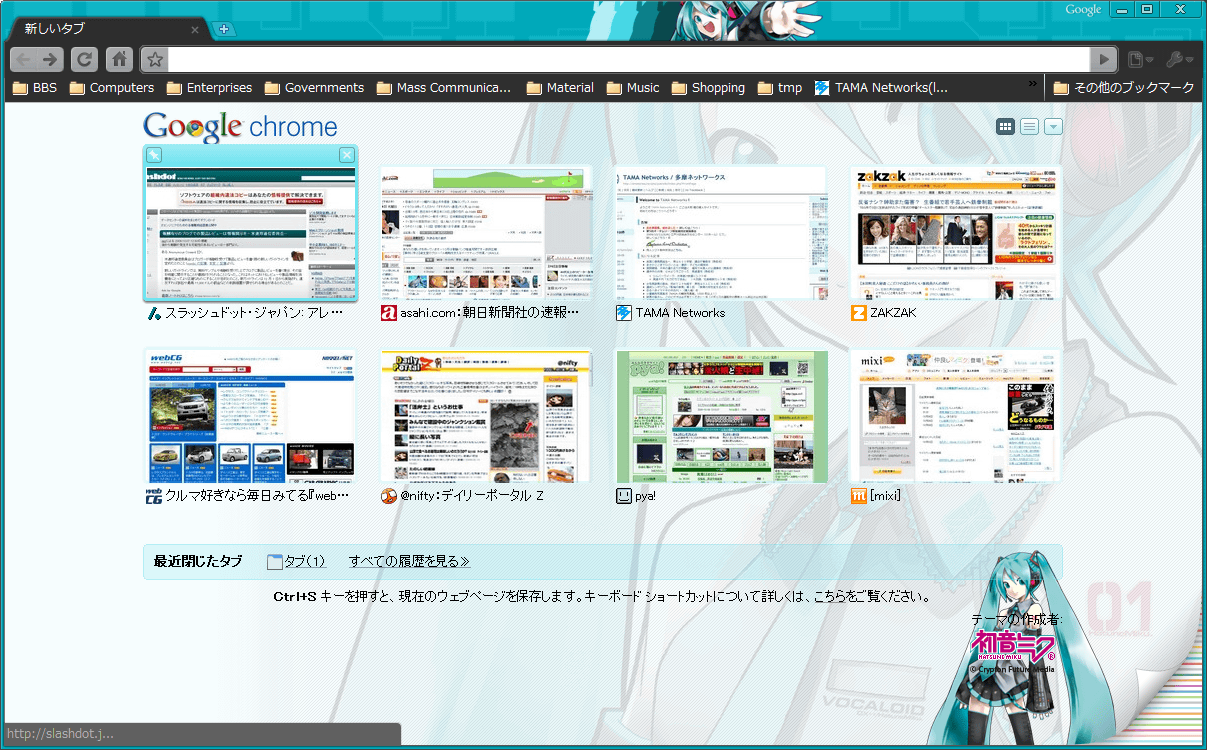Open the wrench tools menu
The height and width of the screenshot is (750, 1207).
click(x=1178, y=60)
